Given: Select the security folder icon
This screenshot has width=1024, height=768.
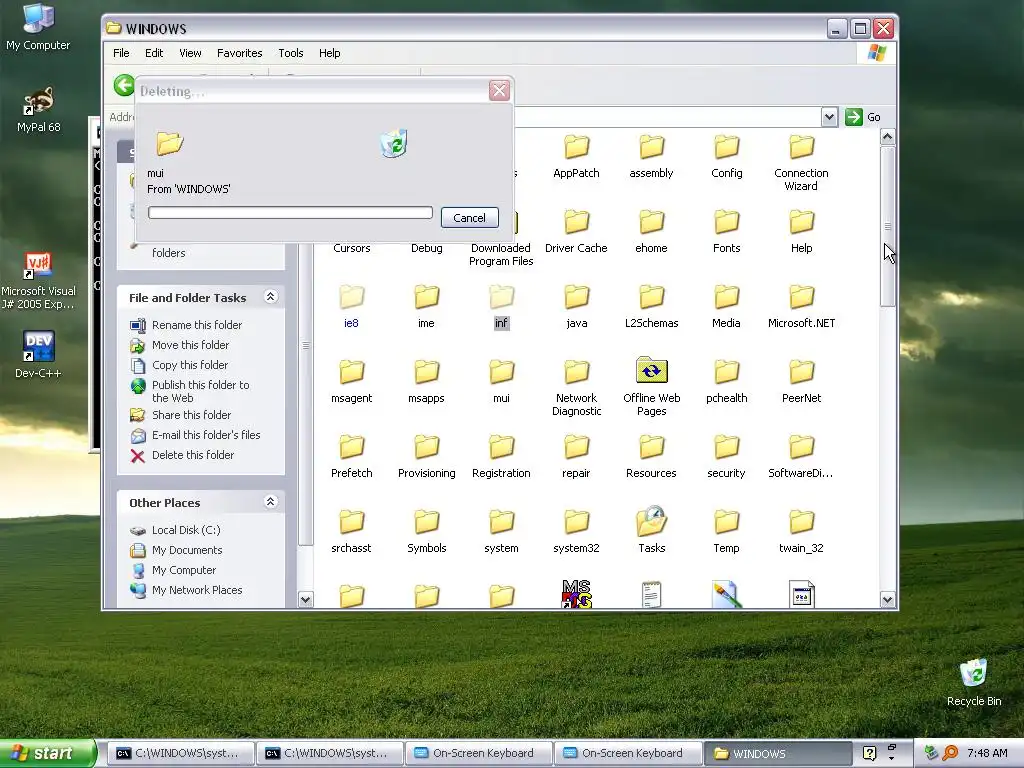Looking at the screenshot, I should 726,447.
